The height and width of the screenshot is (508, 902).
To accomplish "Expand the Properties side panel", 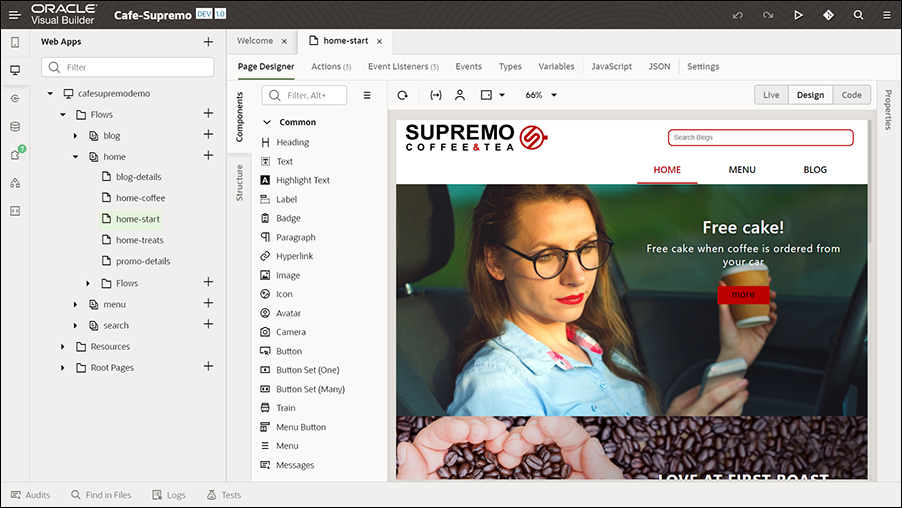I will pyautogui.click(x=888, y=109).
